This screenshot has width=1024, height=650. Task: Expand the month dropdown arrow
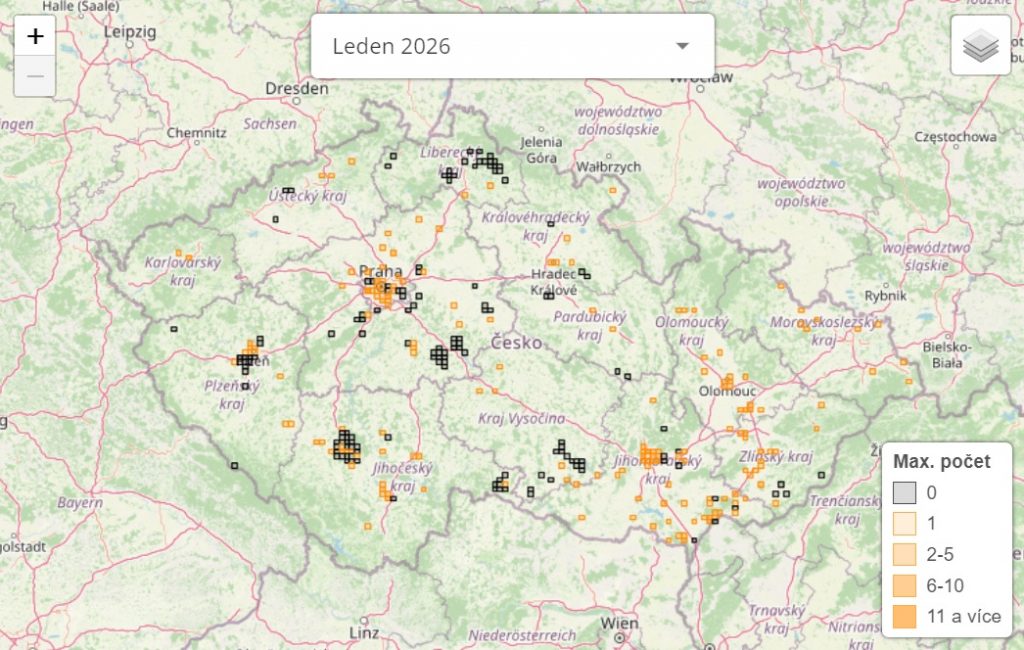pyautogui.click(x=682, y=46)
